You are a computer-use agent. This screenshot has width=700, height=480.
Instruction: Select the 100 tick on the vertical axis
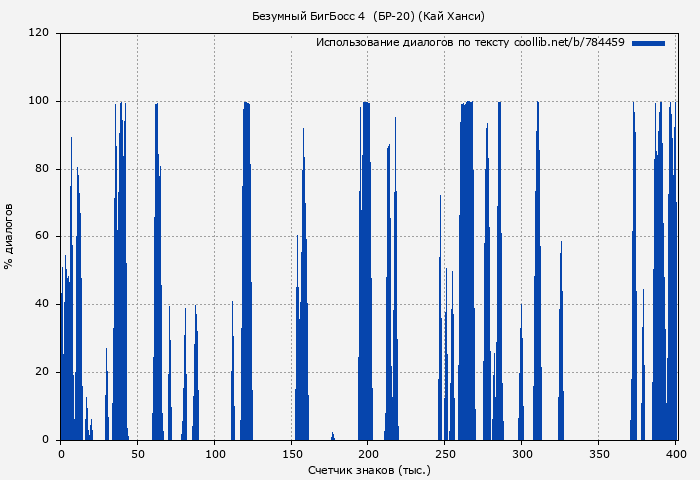pyautogui.click(x=39, y=101)
